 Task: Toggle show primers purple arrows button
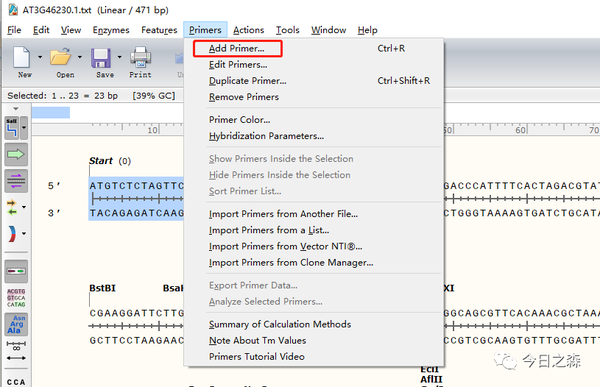(16, 180)
